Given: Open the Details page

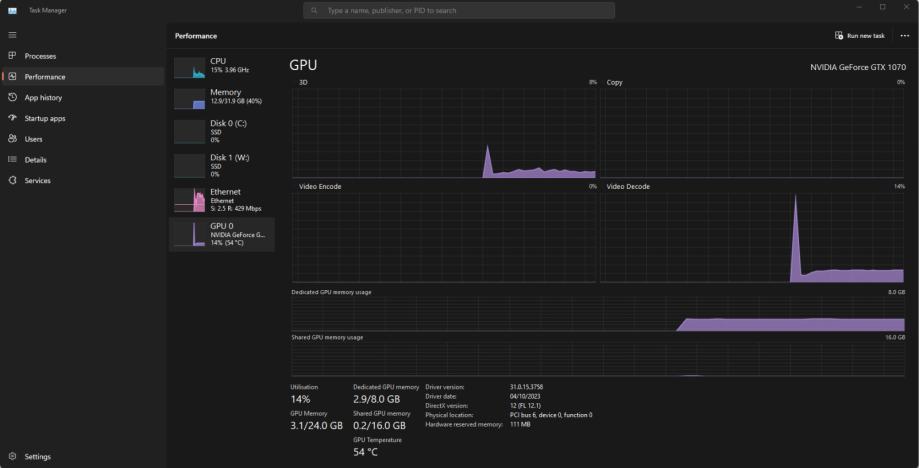Looking at the screenshot, I should [x=83, y=160].
